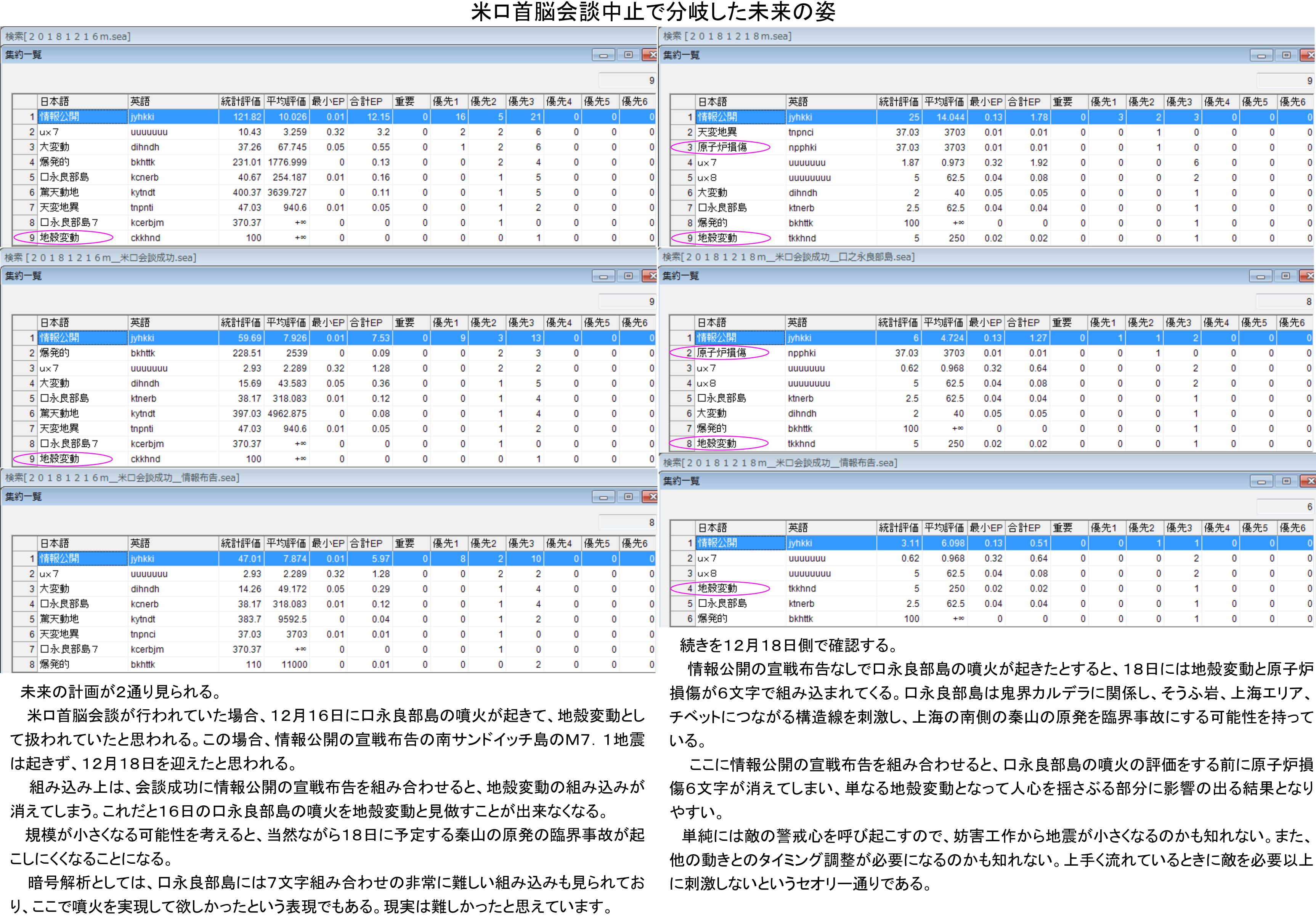Select 天変地異 row in 20181218m.sea table
The width and height of the screenshot is (1316, 919).
(x=717, y=132)
